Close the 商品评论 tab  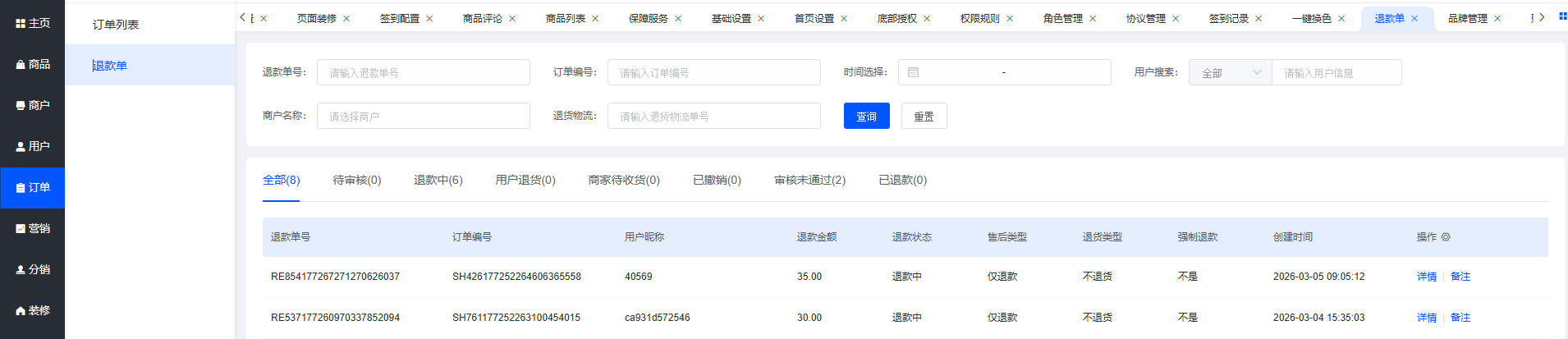pos(512,19)
